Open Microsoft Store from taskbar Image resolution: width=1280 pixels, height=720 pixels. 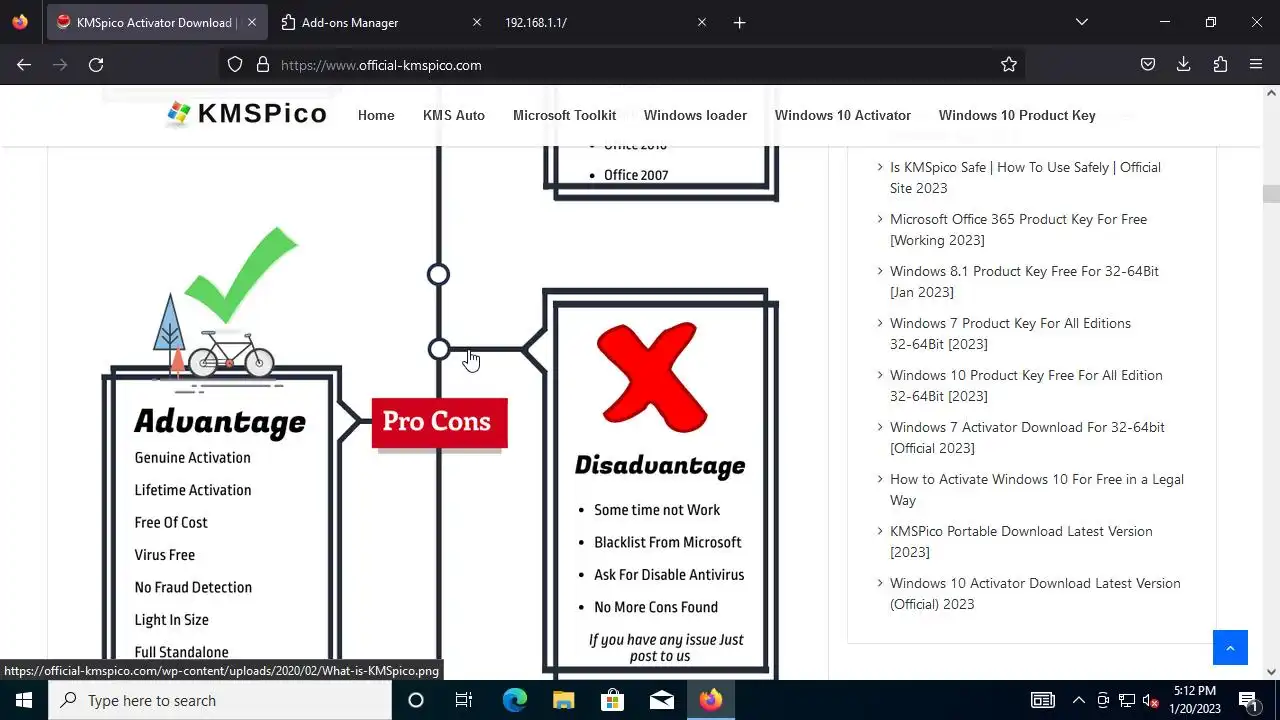click(612, 700)
